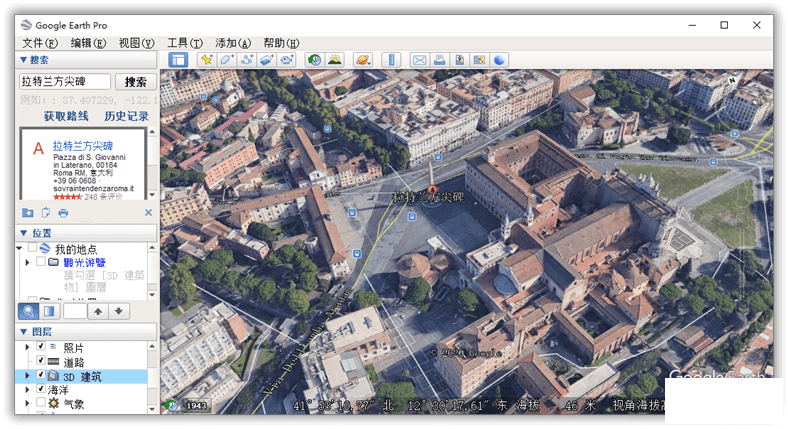This screenshot has height=429, width=788.
Task: Expand the 照片 layer node
Action: (x=28, y=347)
